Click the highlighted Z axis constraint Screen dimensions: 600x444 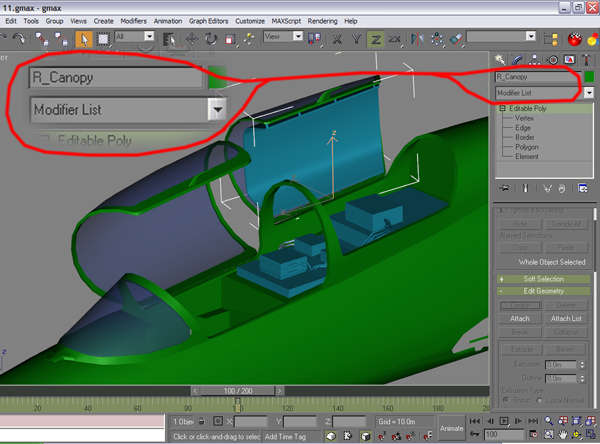[376, 39]
